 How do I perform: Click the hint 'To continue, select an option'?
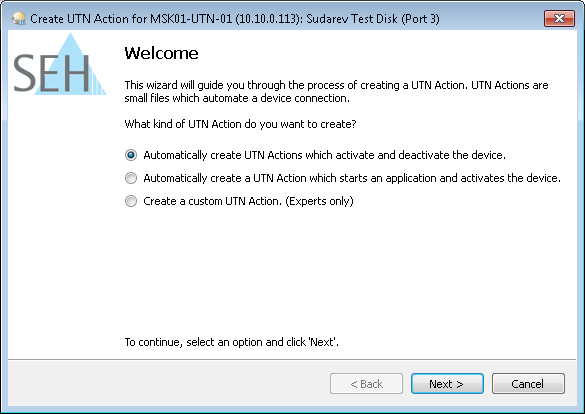(231, 342)
